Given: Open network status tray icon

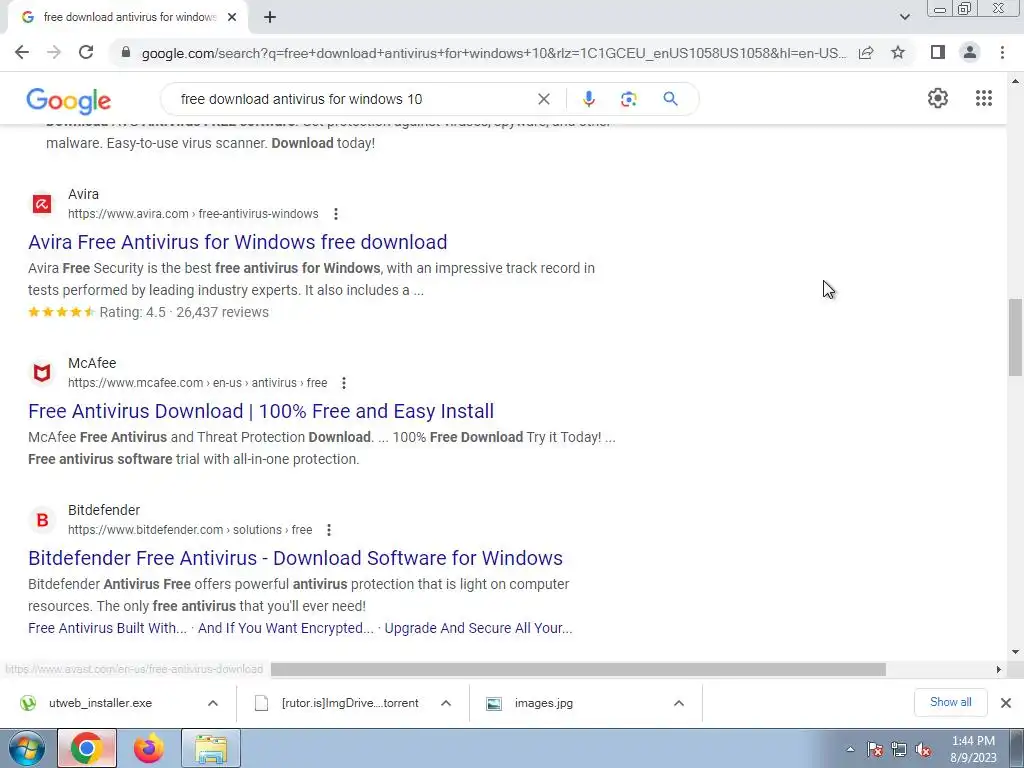Looking at the screenshot, I should [899, 749].
